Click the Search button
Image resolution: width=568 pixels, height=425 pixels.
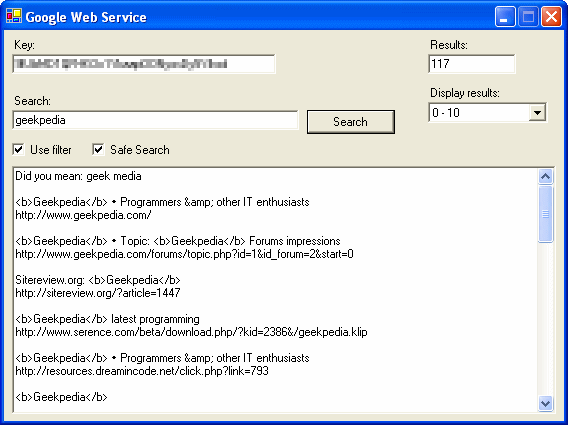coord(351,122)
